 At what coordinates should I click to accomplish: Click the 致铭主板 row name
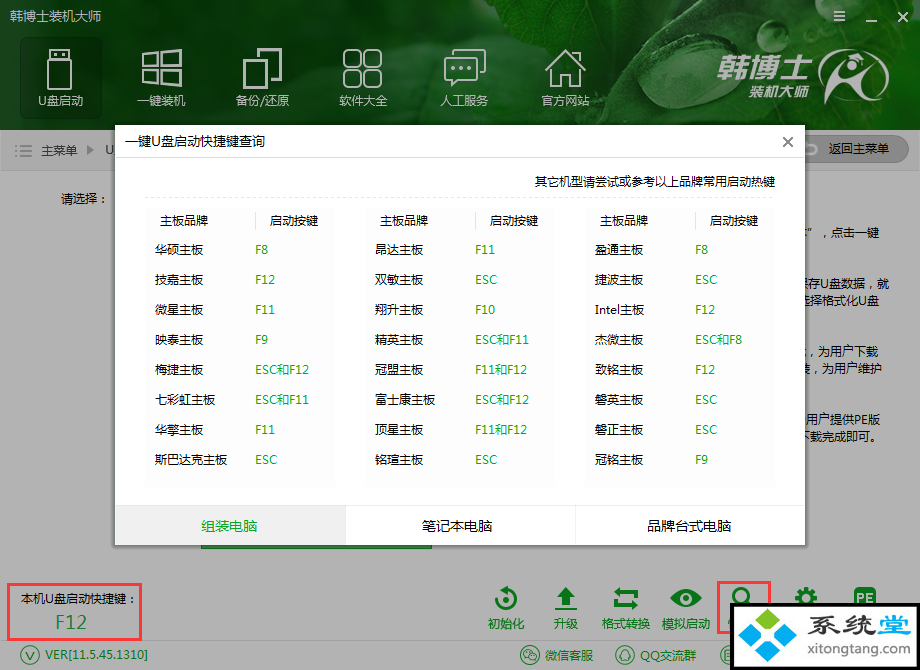(619, 370)
